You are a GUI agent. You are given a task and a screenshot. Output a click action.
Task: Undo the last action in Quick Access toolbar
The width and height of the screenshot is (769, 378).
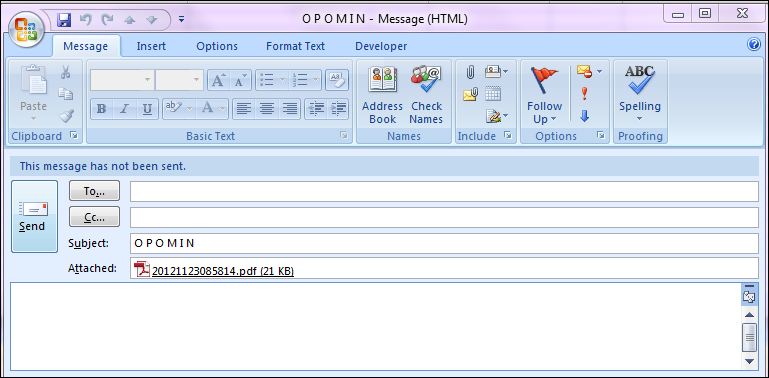tap(86, 20)
